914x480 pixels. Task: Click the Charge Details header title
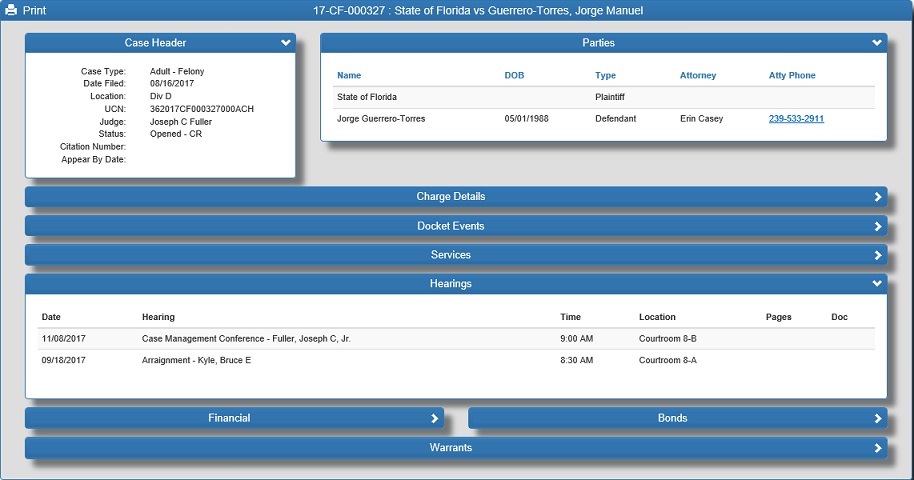coord(450,197)
